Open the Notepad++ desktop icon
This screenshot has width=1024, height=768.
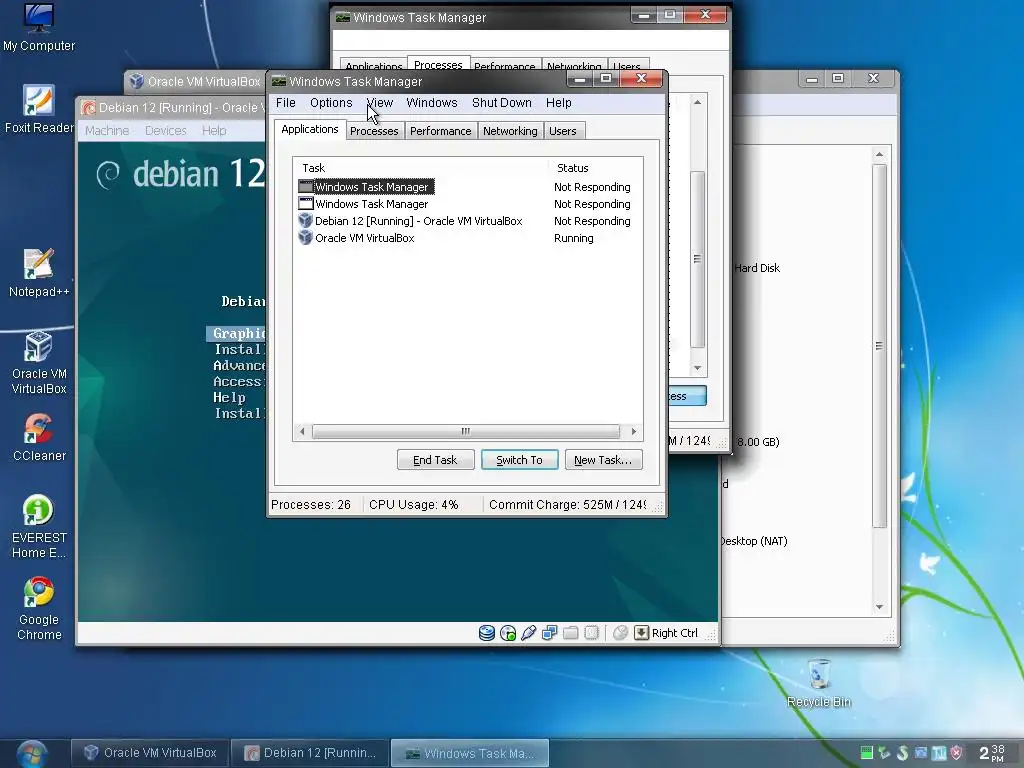click(x=39, y=273)
